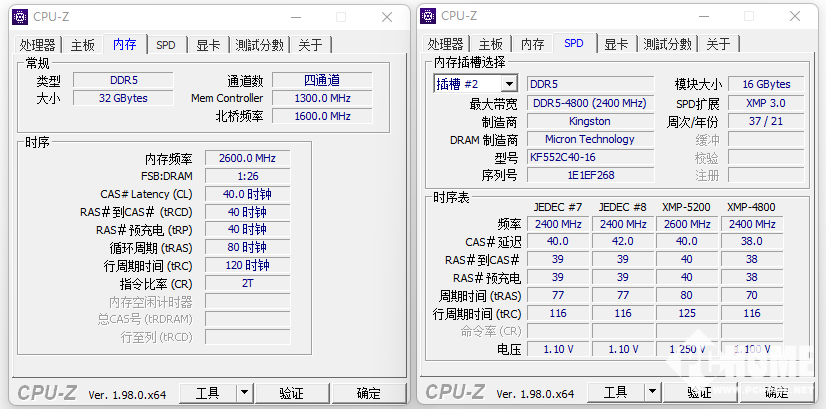Open 处理器 tab in left CPU-Z window
This screenshot has height=409, width=826.
(x=38, y=45)
